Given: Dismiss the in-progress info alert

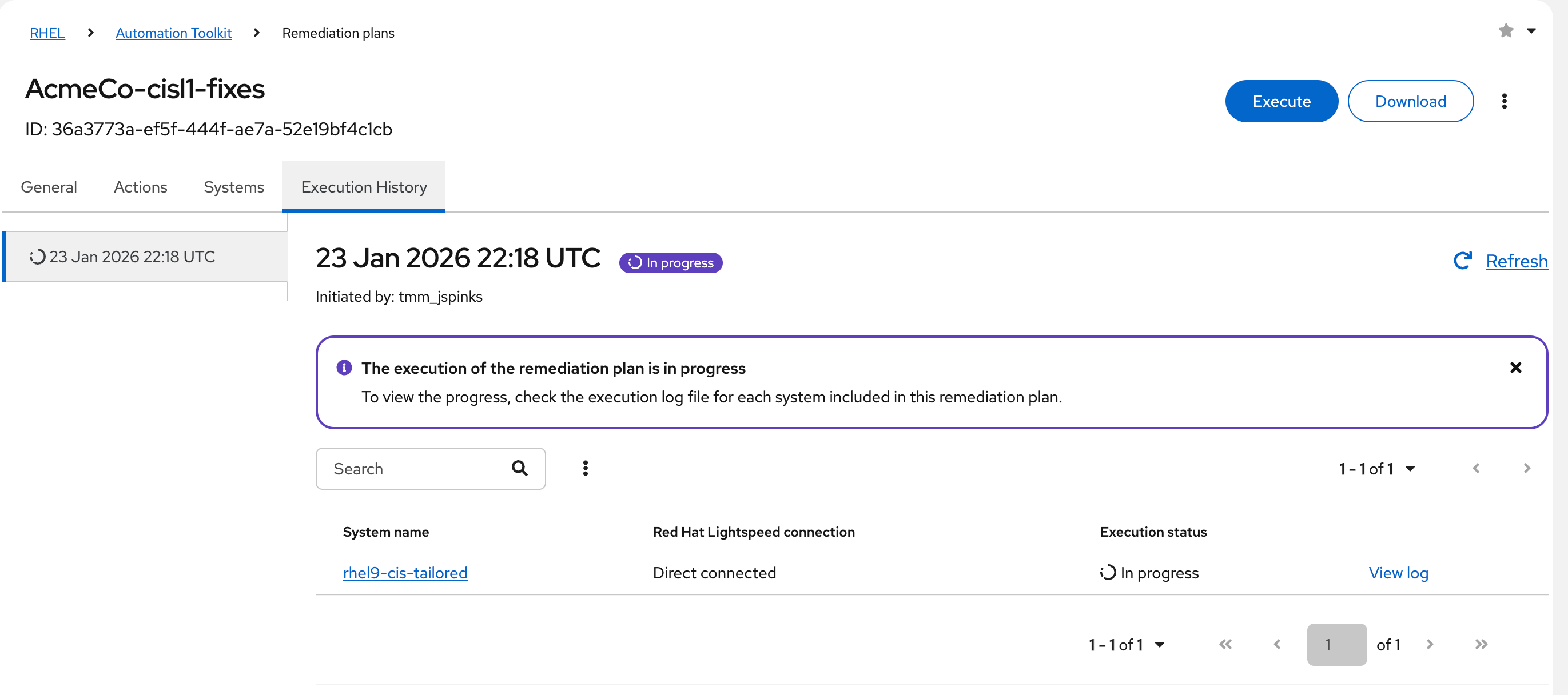Looking at the screenshot, I should 1515,368.
